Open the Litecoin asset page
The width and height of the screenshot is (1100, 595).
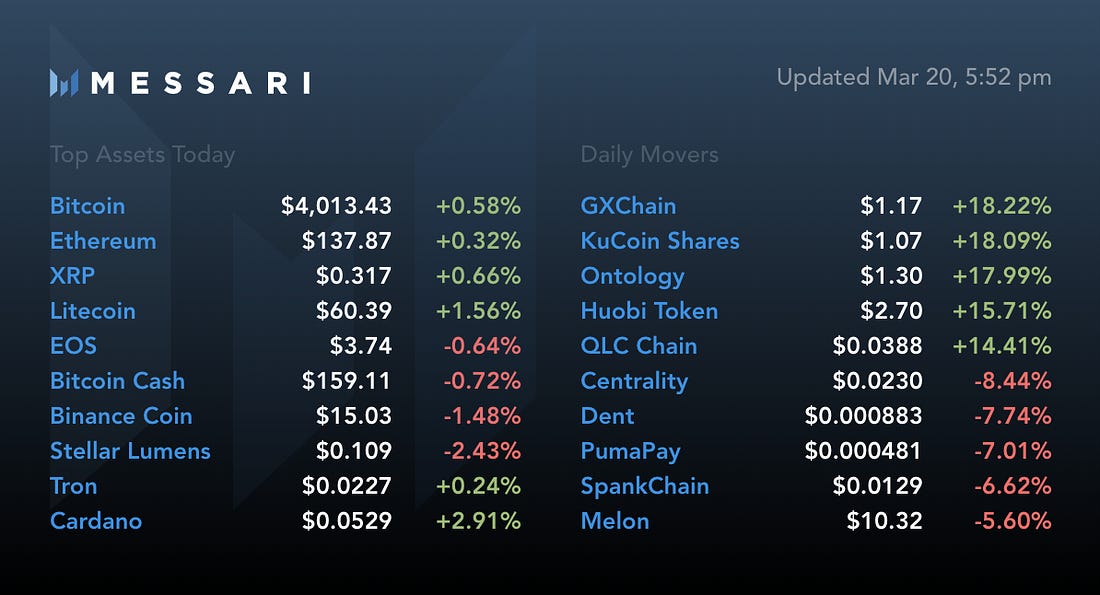coord(93,311)
